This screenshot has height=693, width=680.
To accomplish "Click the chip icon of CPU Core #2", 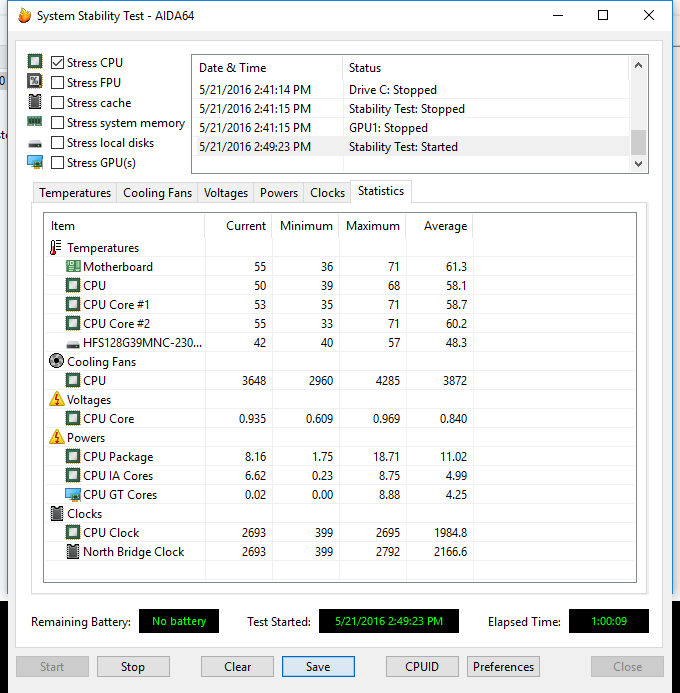I will [73, 324].
